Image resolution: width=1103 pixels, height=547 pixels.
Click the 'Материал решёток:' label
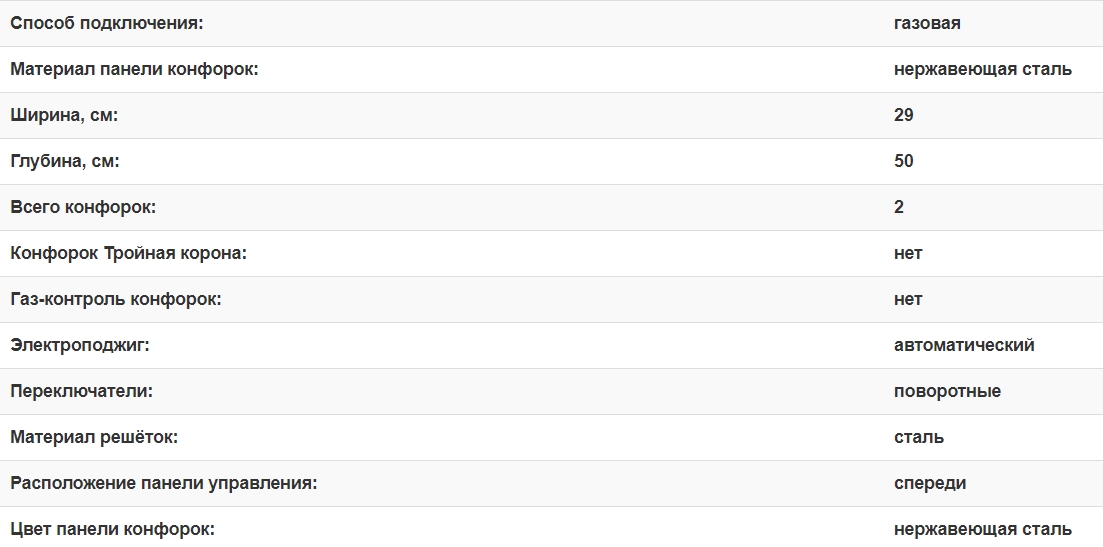click(94, 437)
